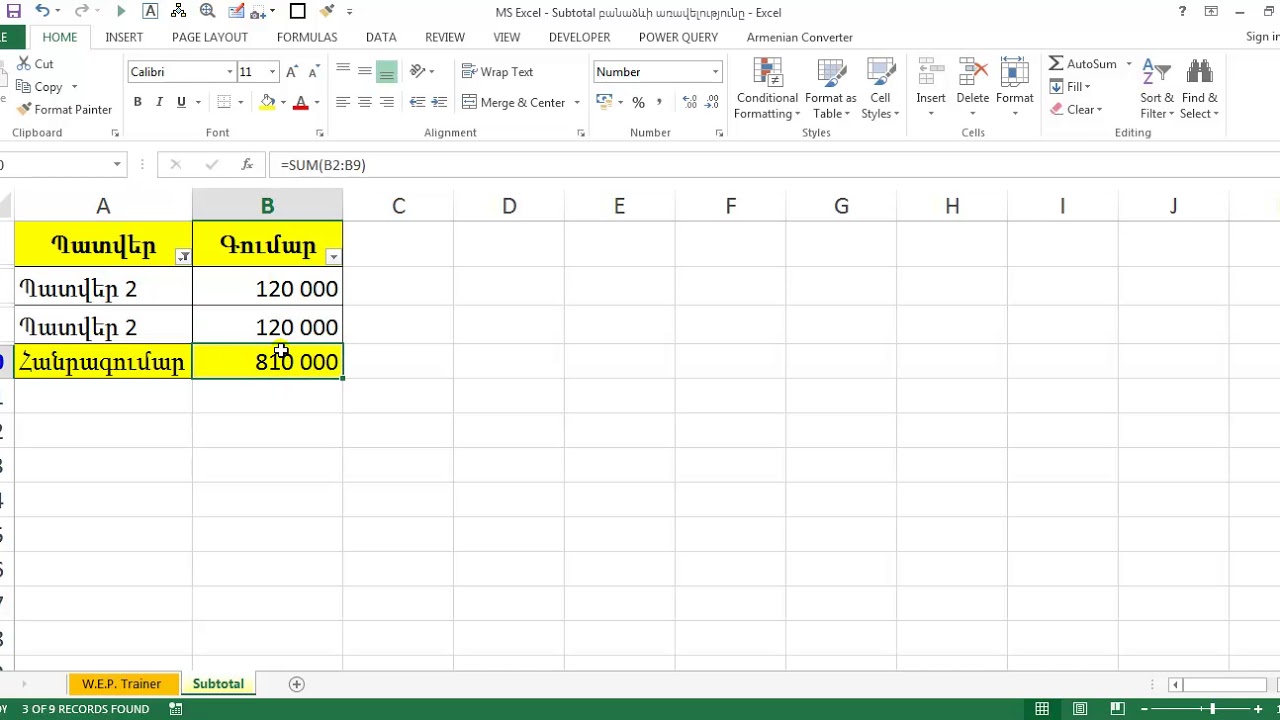Open the Fill menu
1280x720 pixels.
click(1070, 87)
